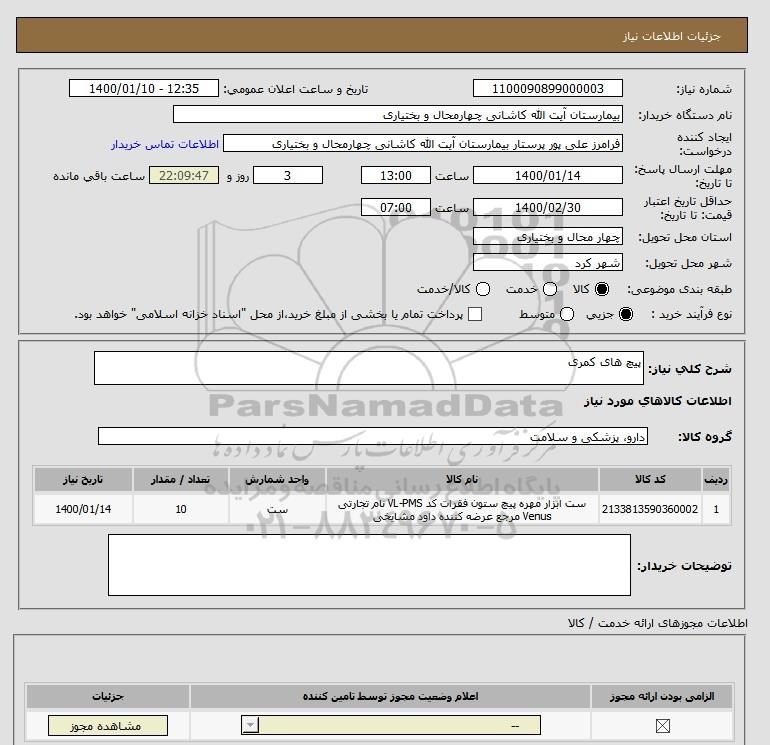Screen dimensions: 770x745
Task: Choose the جزیی purchase type radio
Action: [626, 314]
